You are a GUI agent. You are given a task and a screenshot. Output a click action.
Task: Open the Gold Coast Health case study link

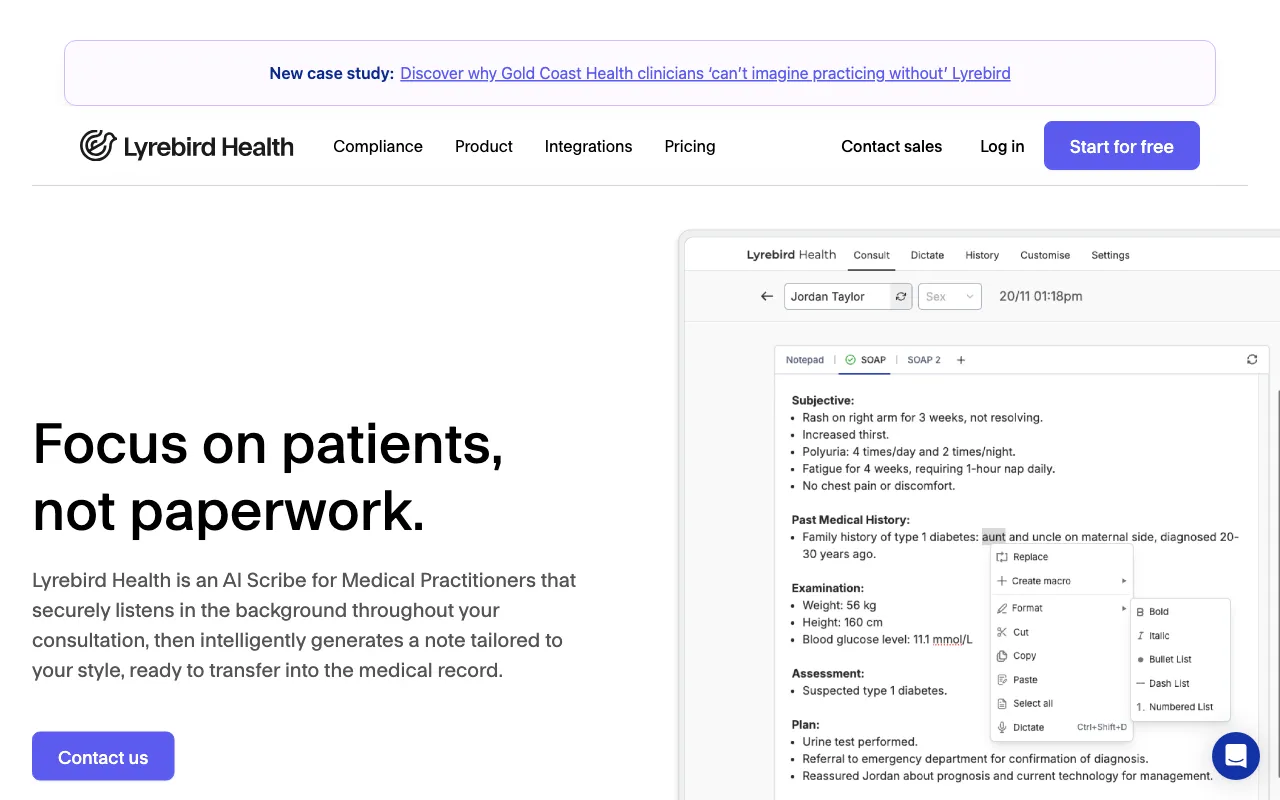point(705,73)
